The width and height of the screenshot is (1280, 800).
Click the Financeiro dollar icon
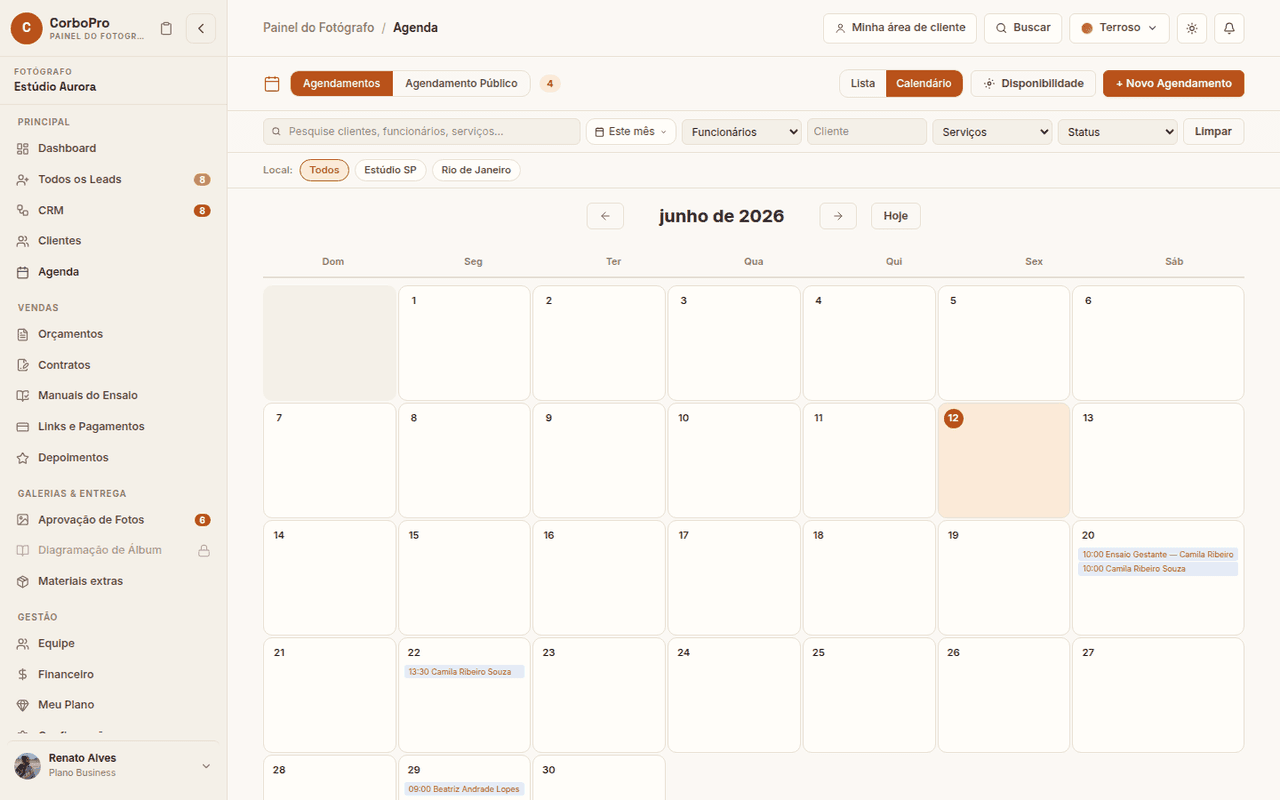point(23,675)
